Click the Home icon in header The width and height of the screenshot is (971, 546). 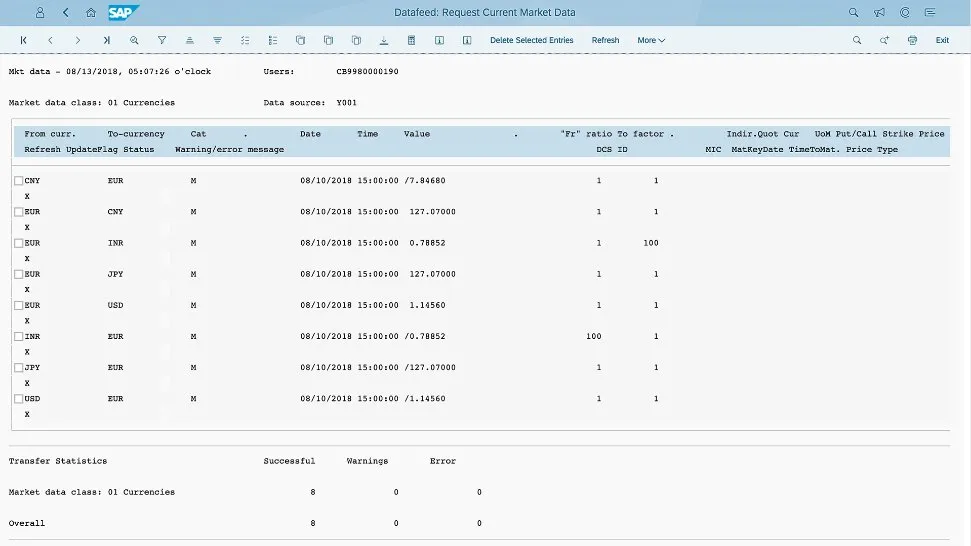coord(91,13)
